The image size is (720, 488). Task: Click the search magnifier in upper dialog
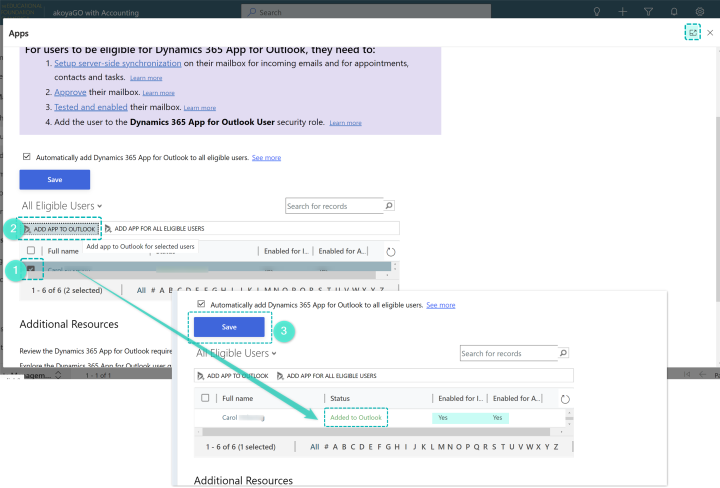389,206
